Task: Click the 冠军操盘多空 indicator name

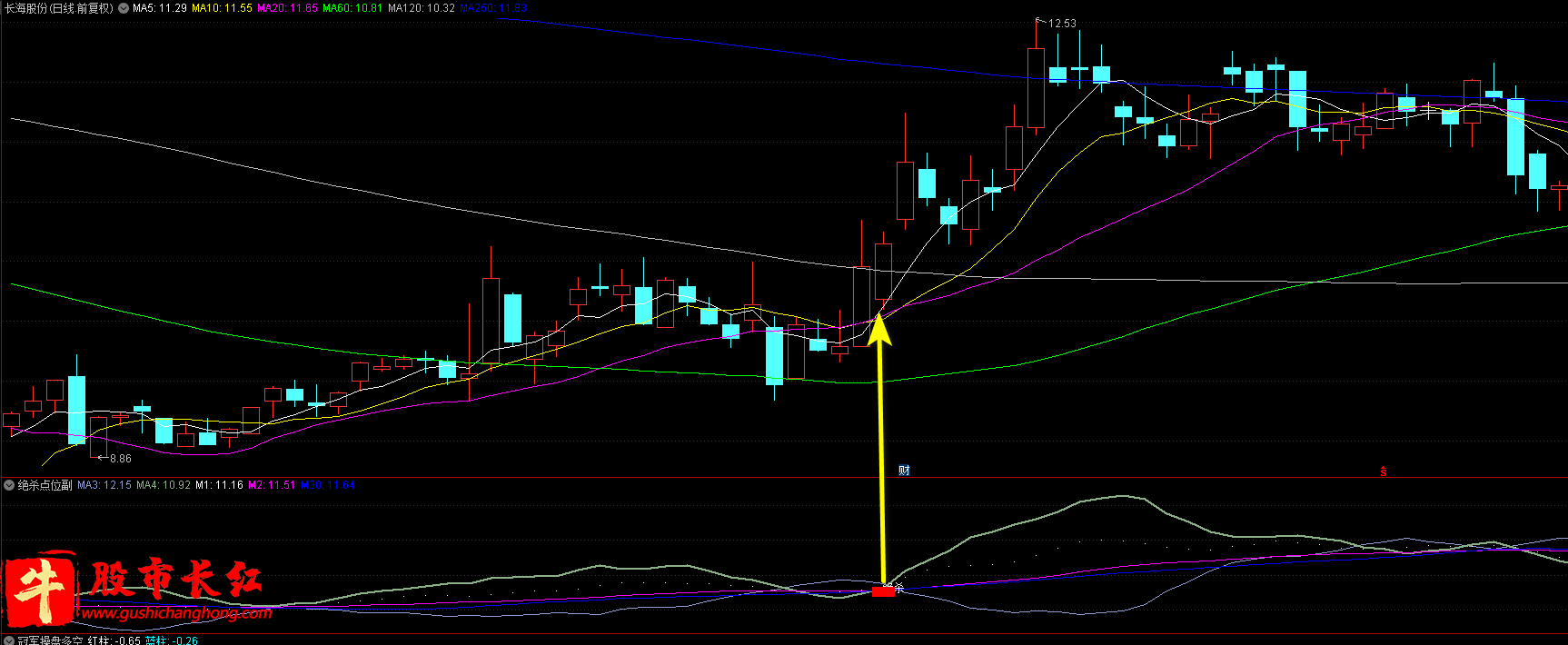Action: point(51,640)
